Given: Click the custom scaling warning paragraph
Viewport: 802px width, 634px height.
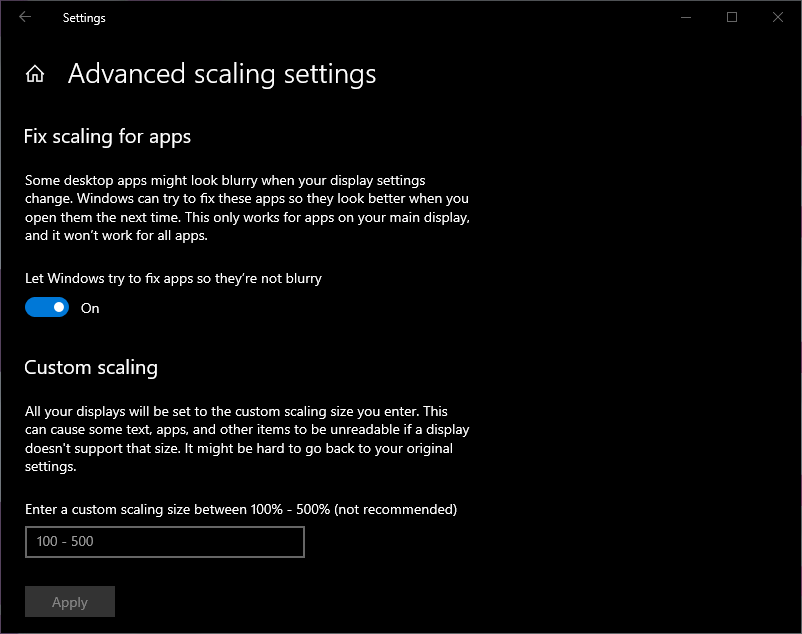Looking at the screenshot, I should 246,439.
